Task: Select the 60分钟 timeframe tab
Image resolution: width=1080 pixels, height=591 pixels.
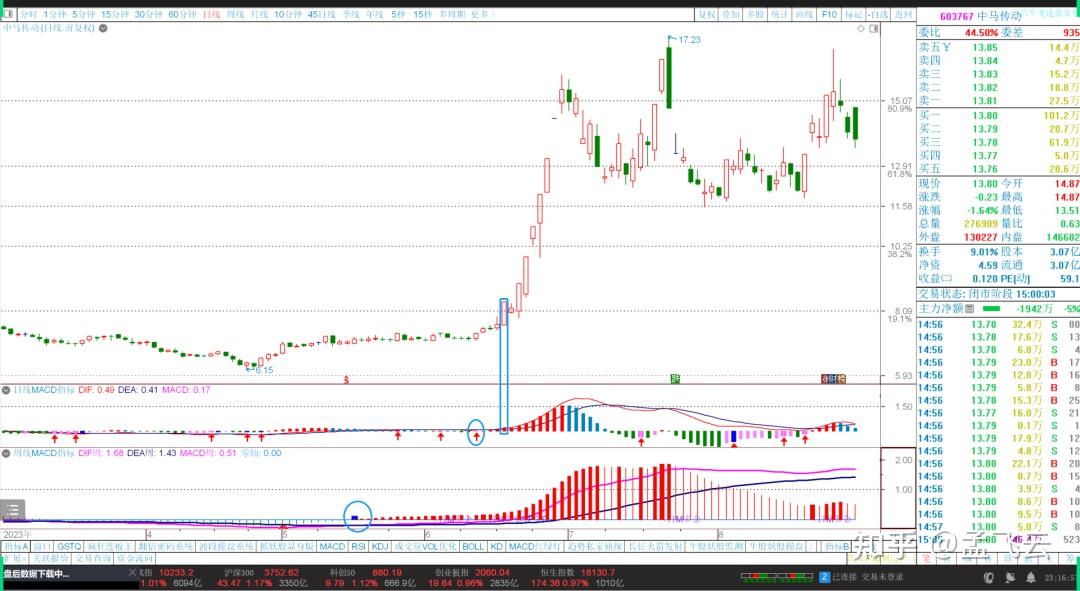Action: pyautogui.click(x=182, y=14)
